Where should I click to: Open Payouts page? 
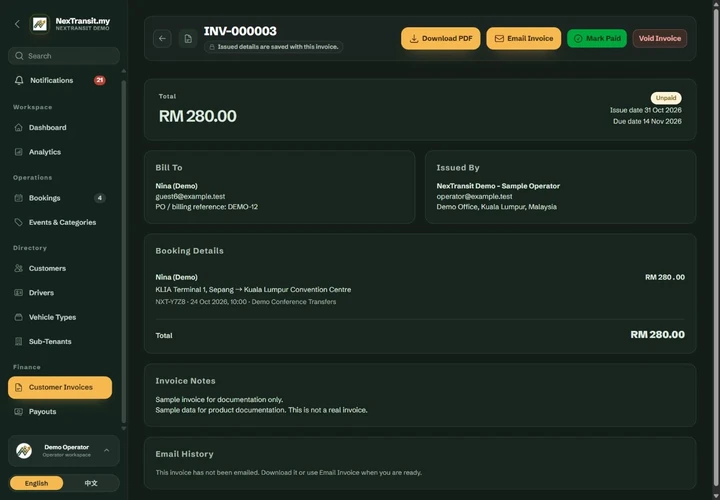(60, 412)
